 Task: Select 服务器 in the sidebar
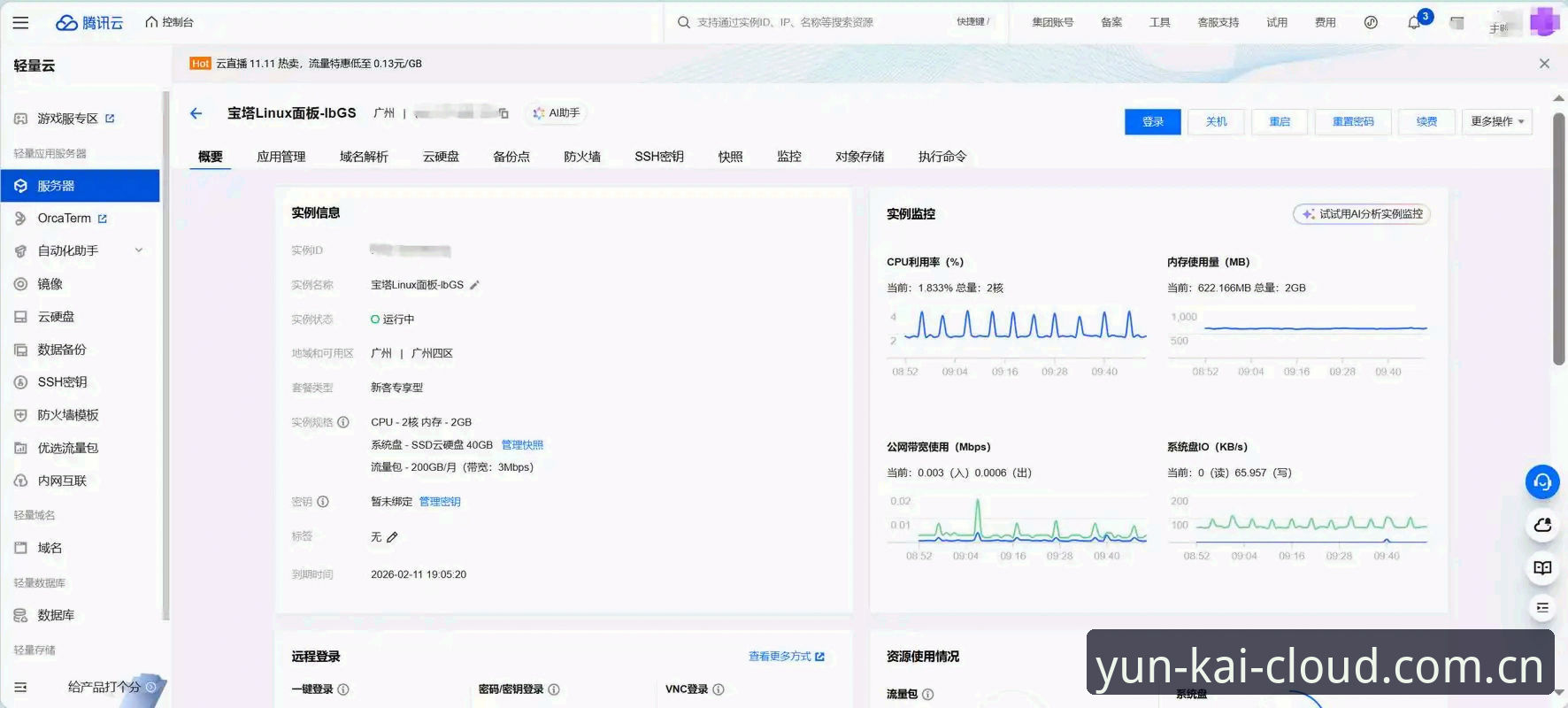80,186
